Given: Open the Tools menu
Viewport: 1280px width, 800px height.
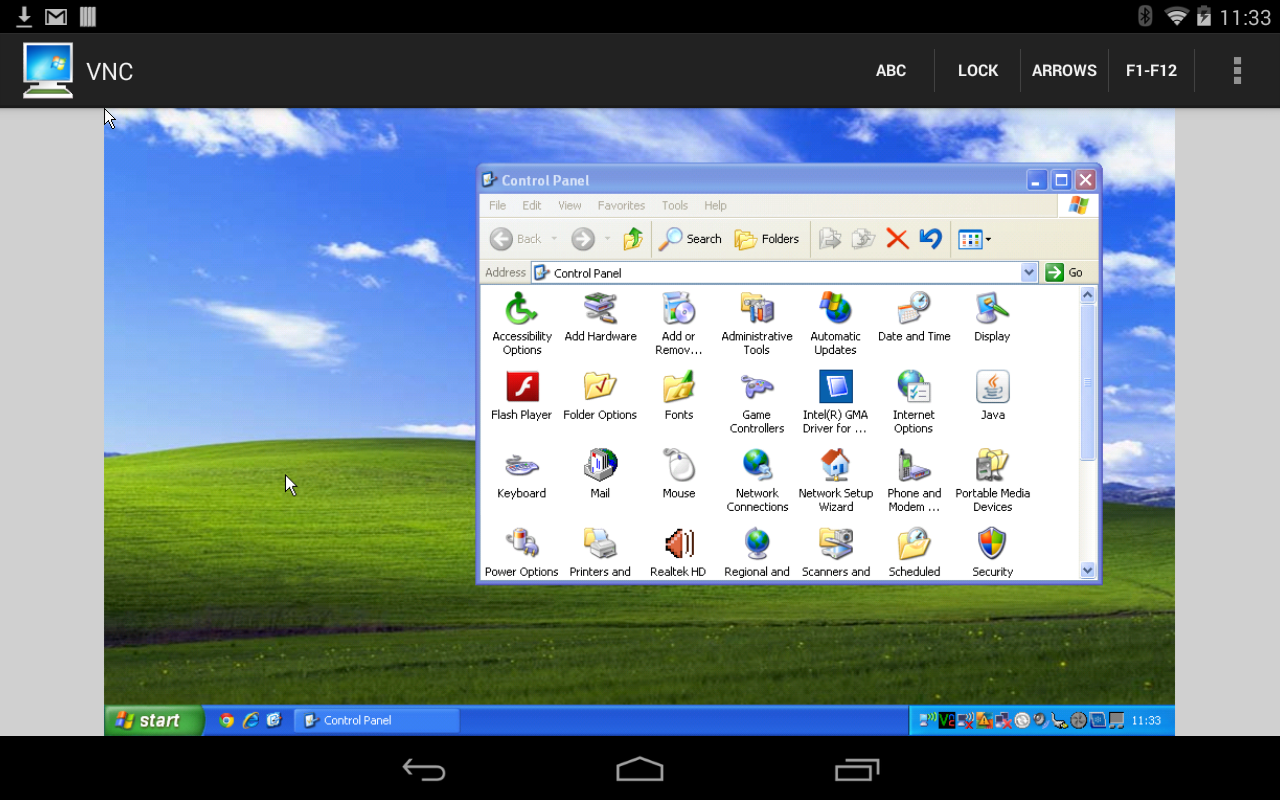Looking at the screenshot, I should (x=674, y=205).
